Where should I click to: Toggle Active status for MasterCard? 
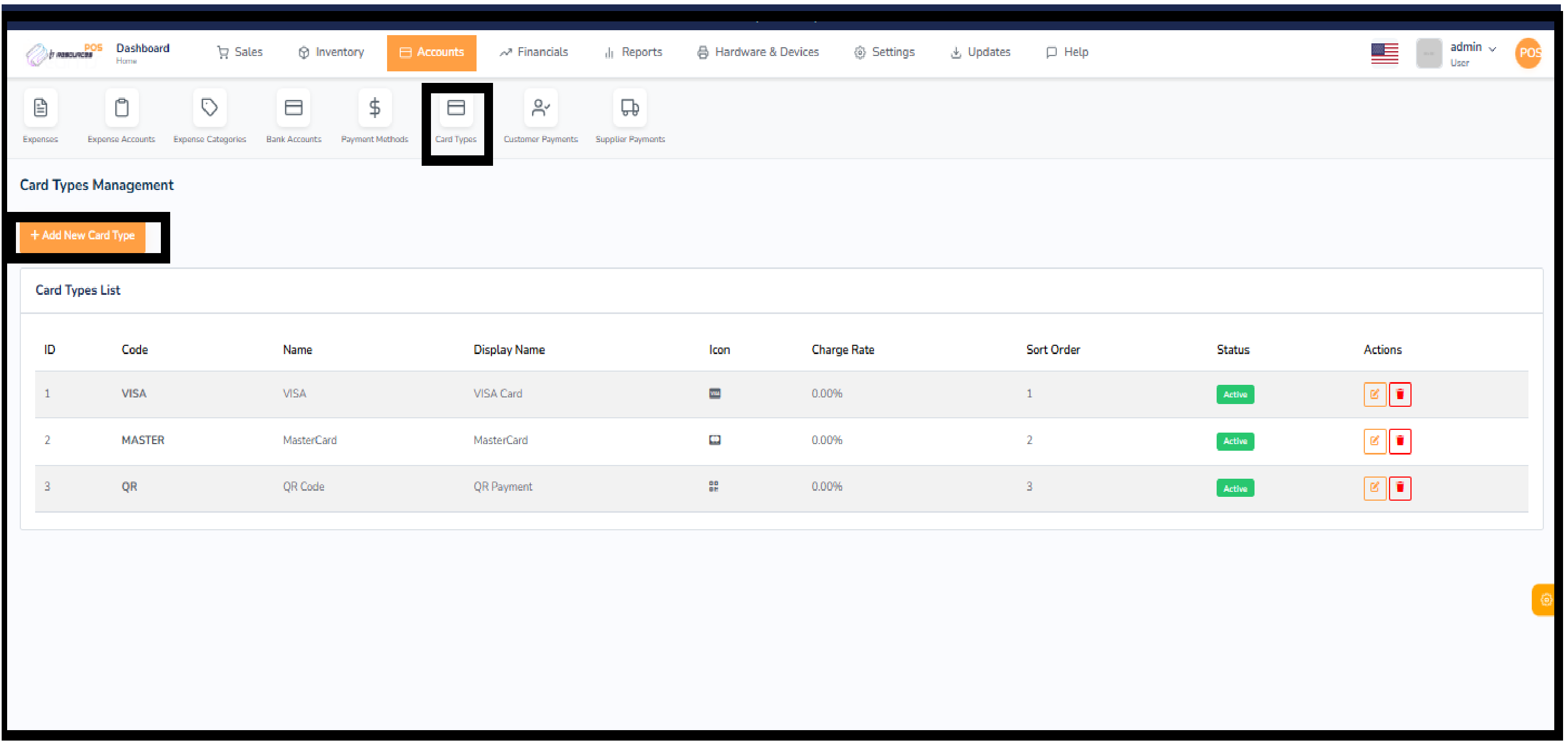1235,441
